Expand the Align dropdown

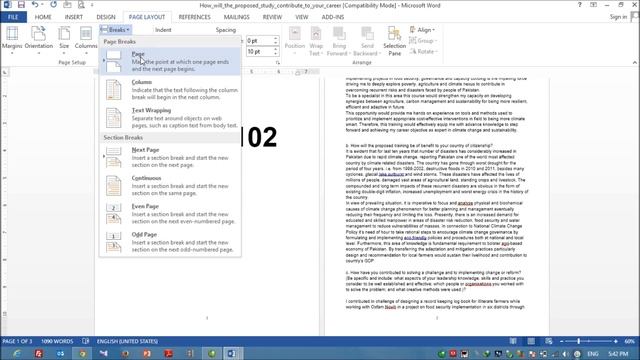(422, 30)
